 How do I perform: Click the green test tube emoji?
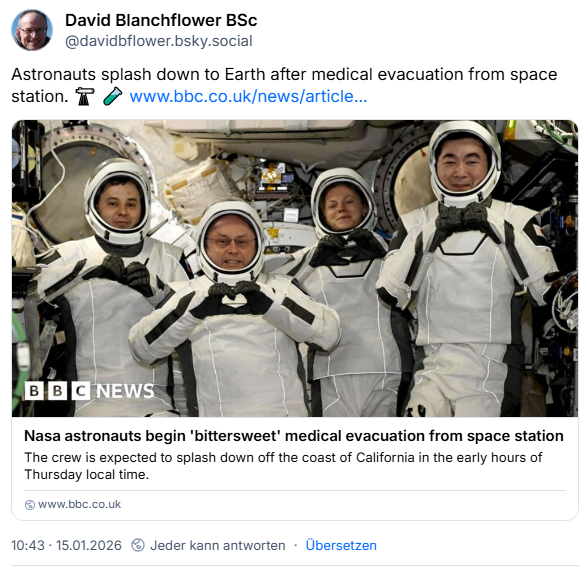coord(112,96)
